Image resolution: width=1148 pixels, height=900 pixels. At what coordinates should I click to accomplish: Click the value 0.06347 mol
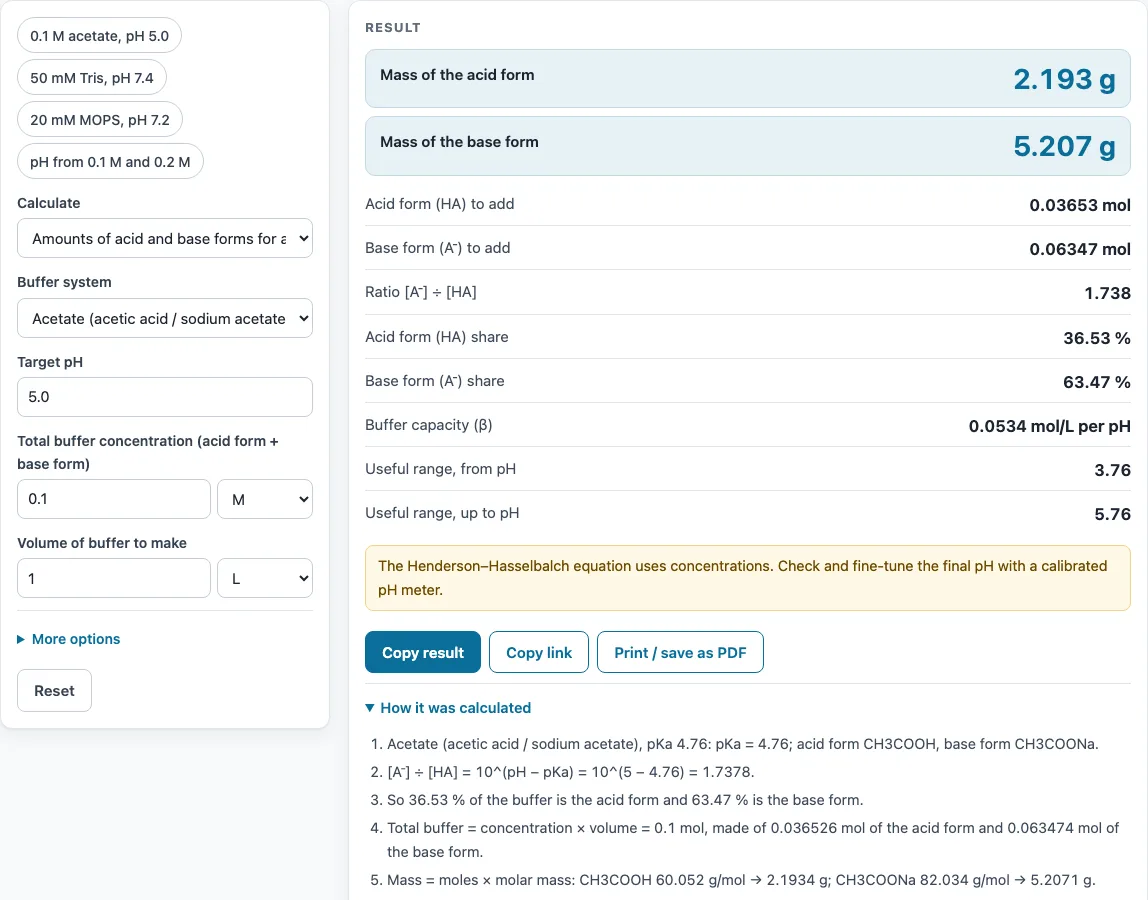[1080, 249]
